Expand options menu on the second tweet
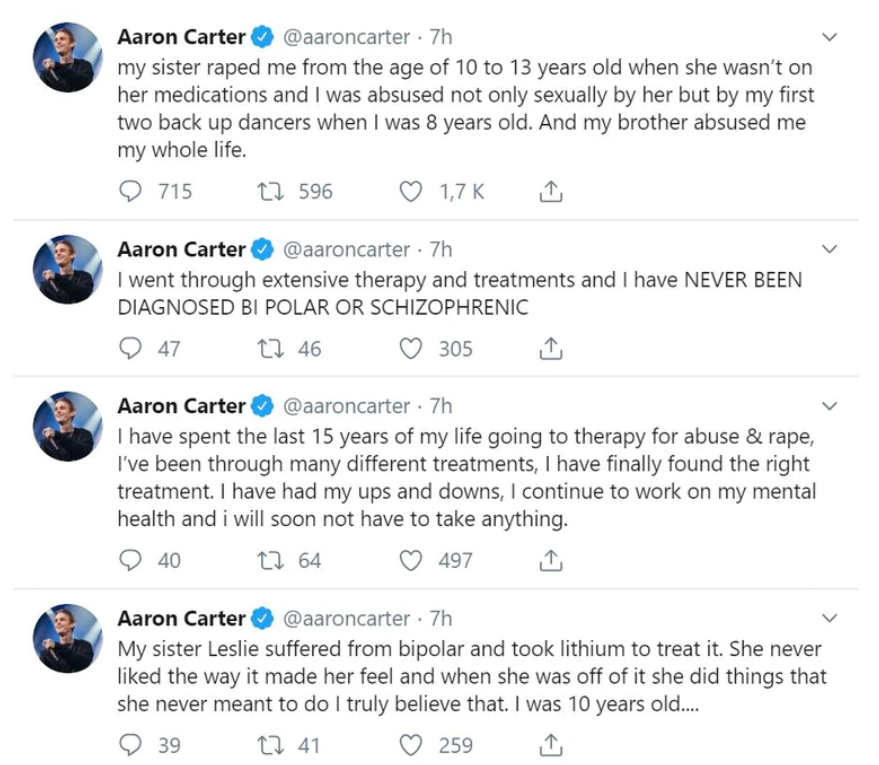The height and width of the screenshot is (765, 879). click(x=828, y=246)
